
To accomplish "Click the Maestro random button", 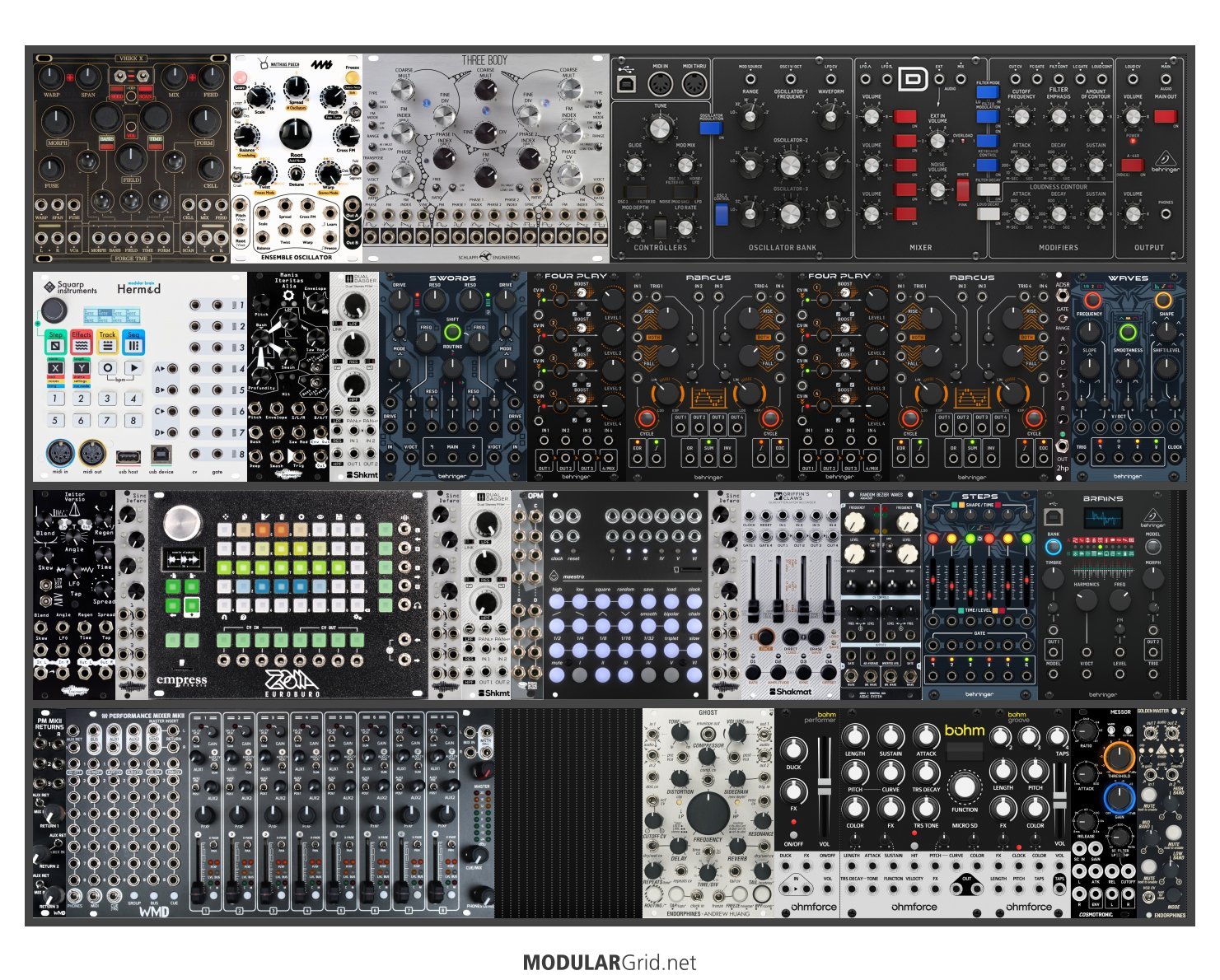I will click(625, 601).
